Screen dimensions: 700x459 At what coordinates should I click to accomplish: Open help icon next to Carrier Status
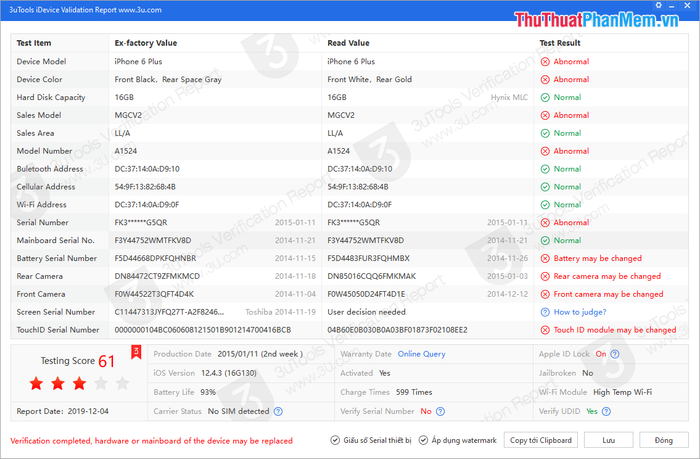[x=278, y=411]
